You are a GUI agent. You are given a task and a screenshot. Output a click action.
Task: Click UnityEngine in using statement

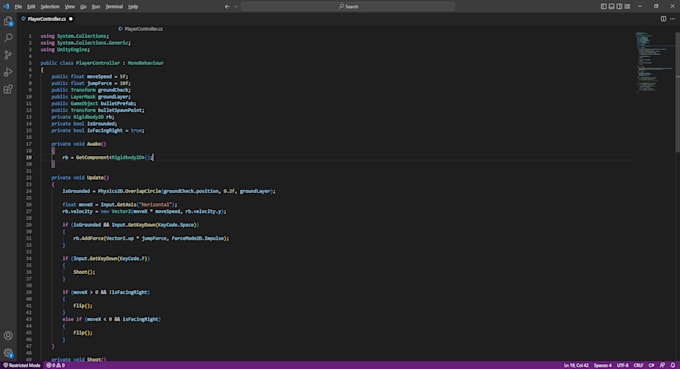72,49
